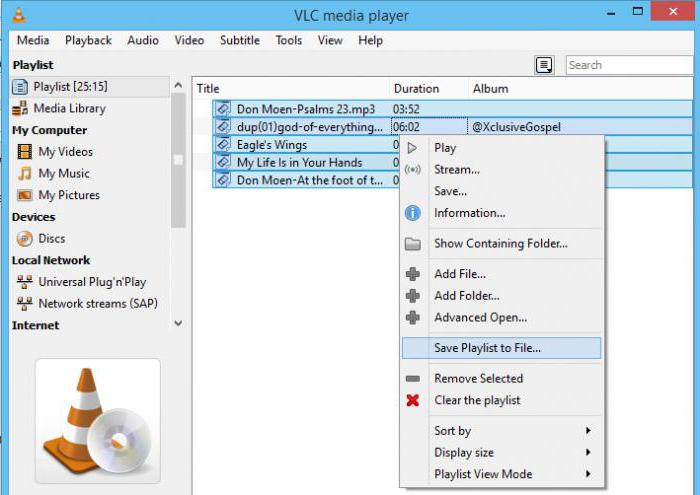Click the My Music note icon
Screen dimensions: 700x495
pos(25,173)
